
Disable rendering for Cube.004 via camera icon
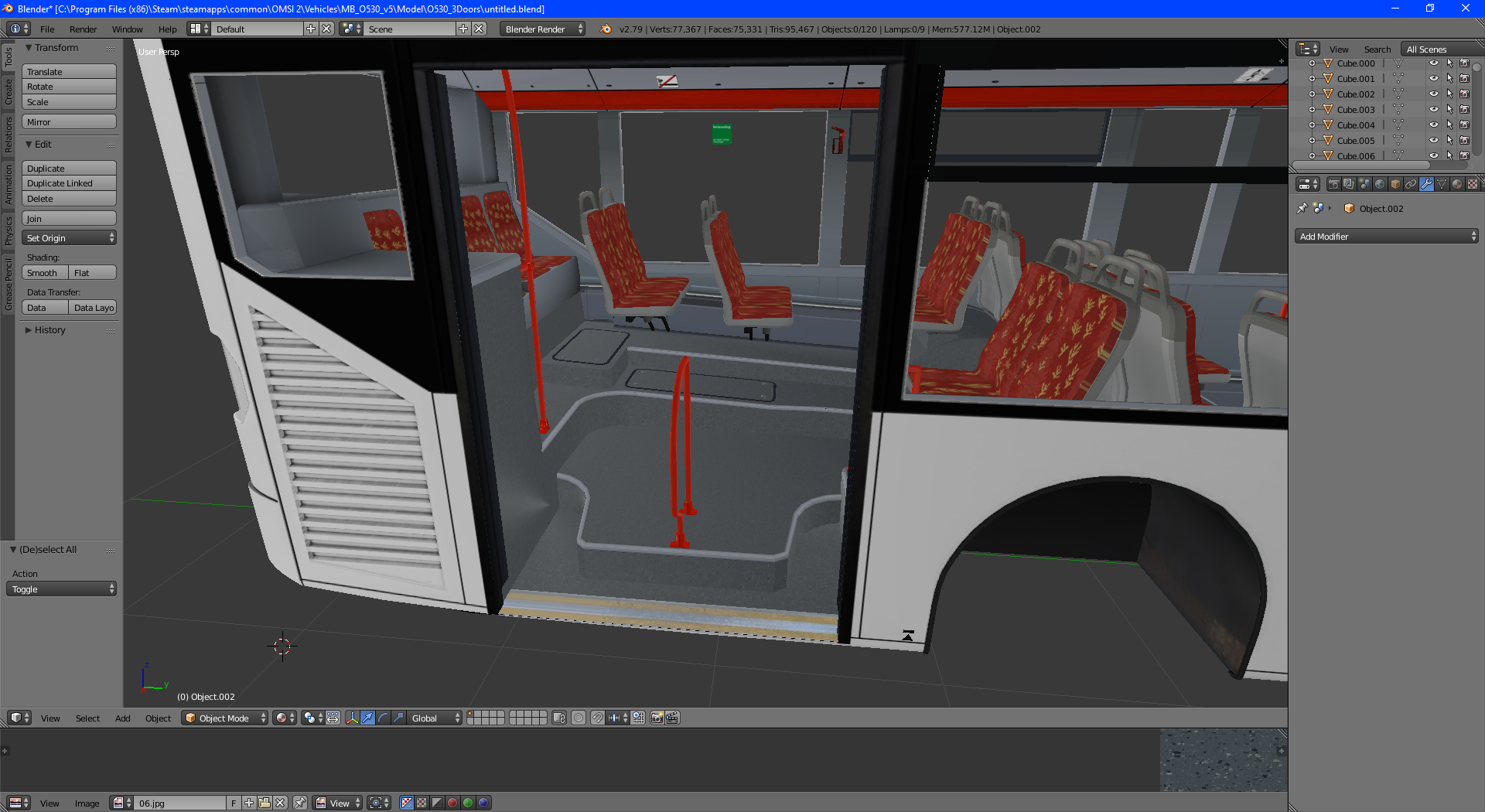click(1464, 125)
